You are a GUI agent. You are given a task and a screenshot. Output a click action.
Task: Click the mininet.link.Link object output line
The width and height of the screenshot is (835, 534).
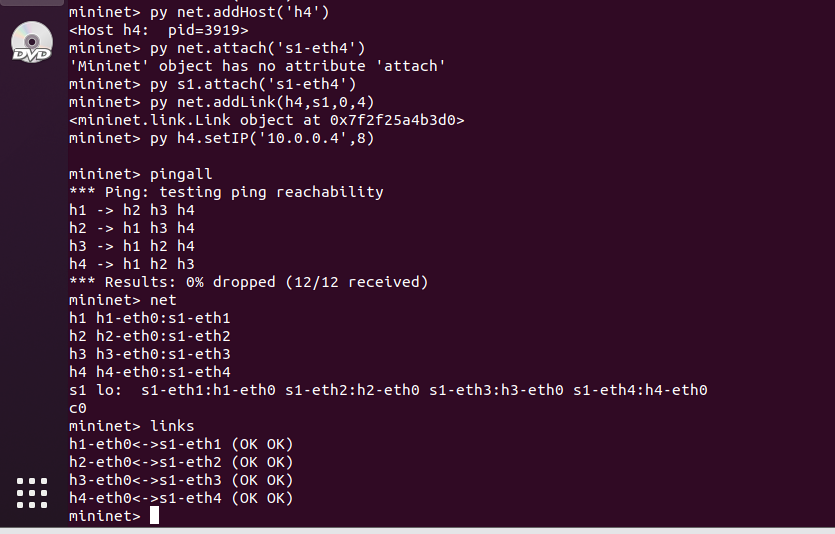click(x=267, y=120)
